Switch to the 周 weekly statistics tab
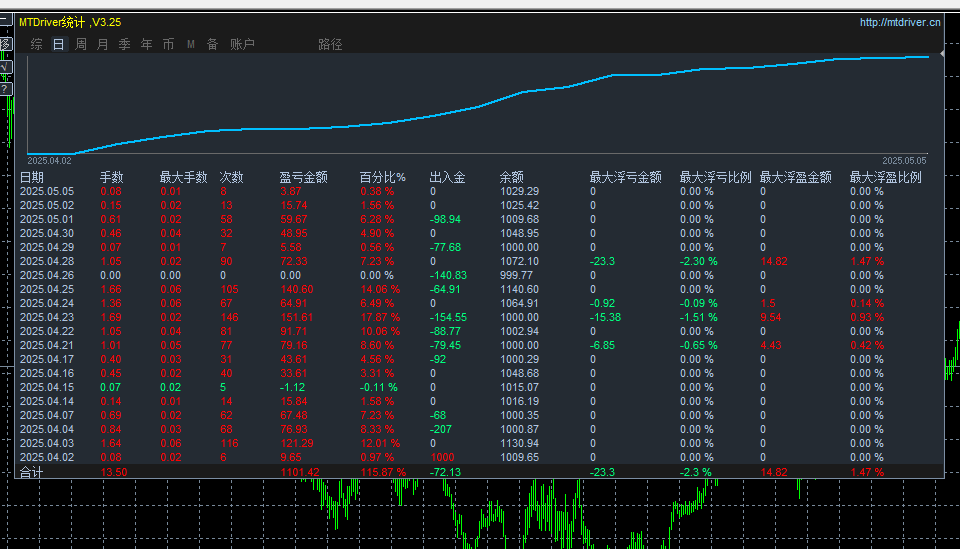The height and width of the screenshot is (549, 960). click(81, 44)
